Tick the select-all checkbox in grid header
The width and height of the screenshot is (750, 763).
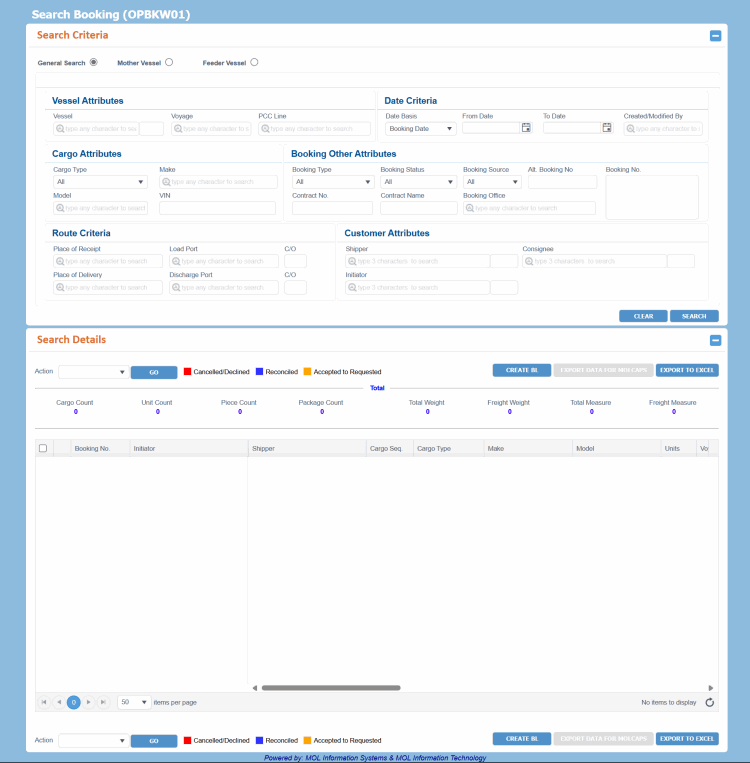pos(43,449)
